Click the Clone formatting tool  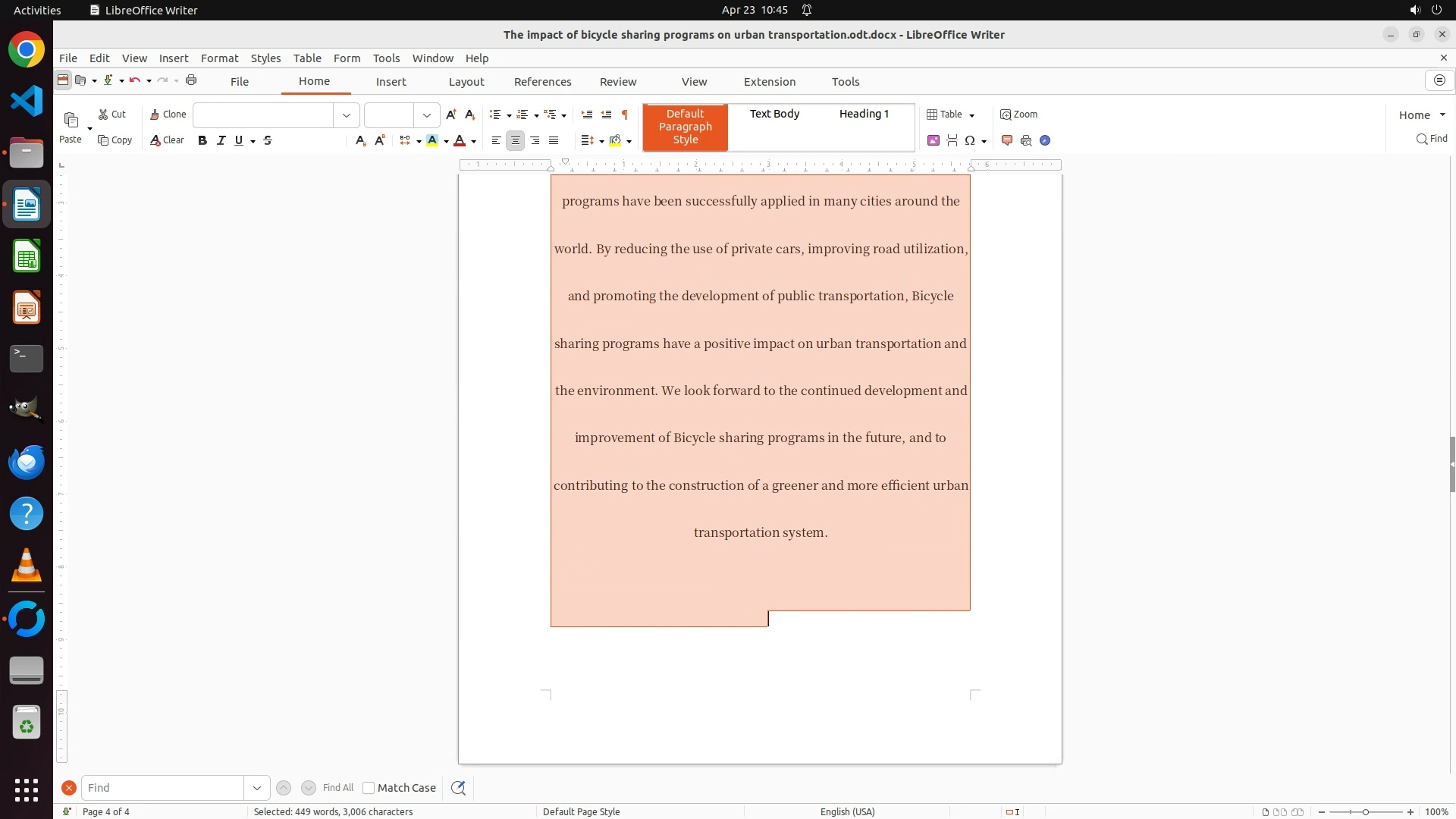(168, 115)
